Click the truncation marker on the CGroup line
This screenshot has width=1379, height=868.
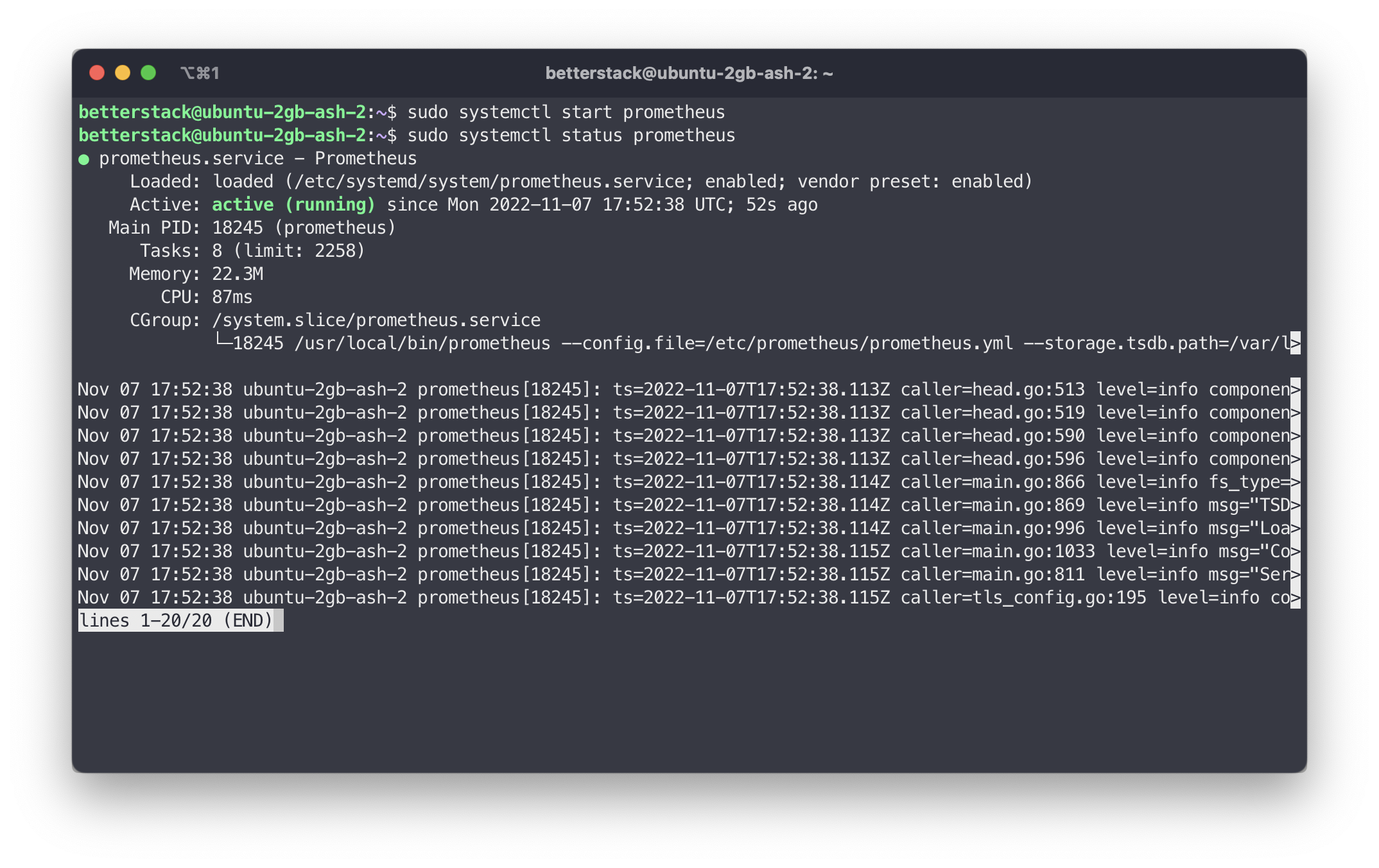1294,343
